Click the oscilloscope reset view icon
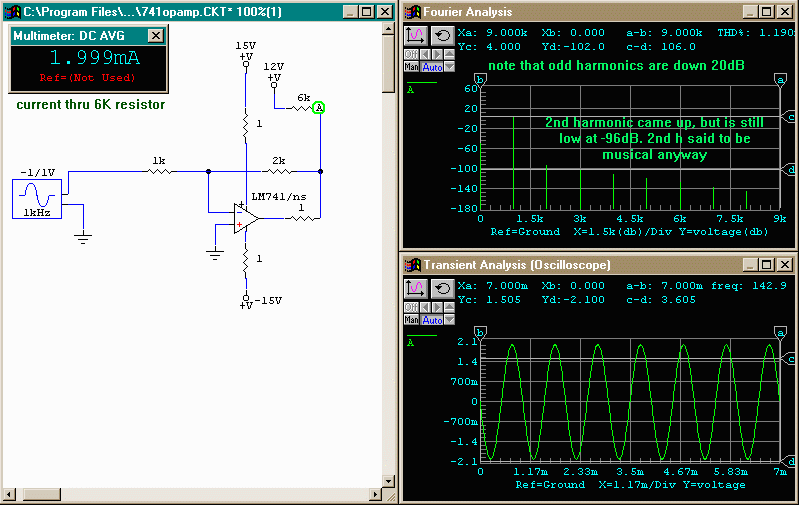This screenshot has width=799, height=505. 441,288
